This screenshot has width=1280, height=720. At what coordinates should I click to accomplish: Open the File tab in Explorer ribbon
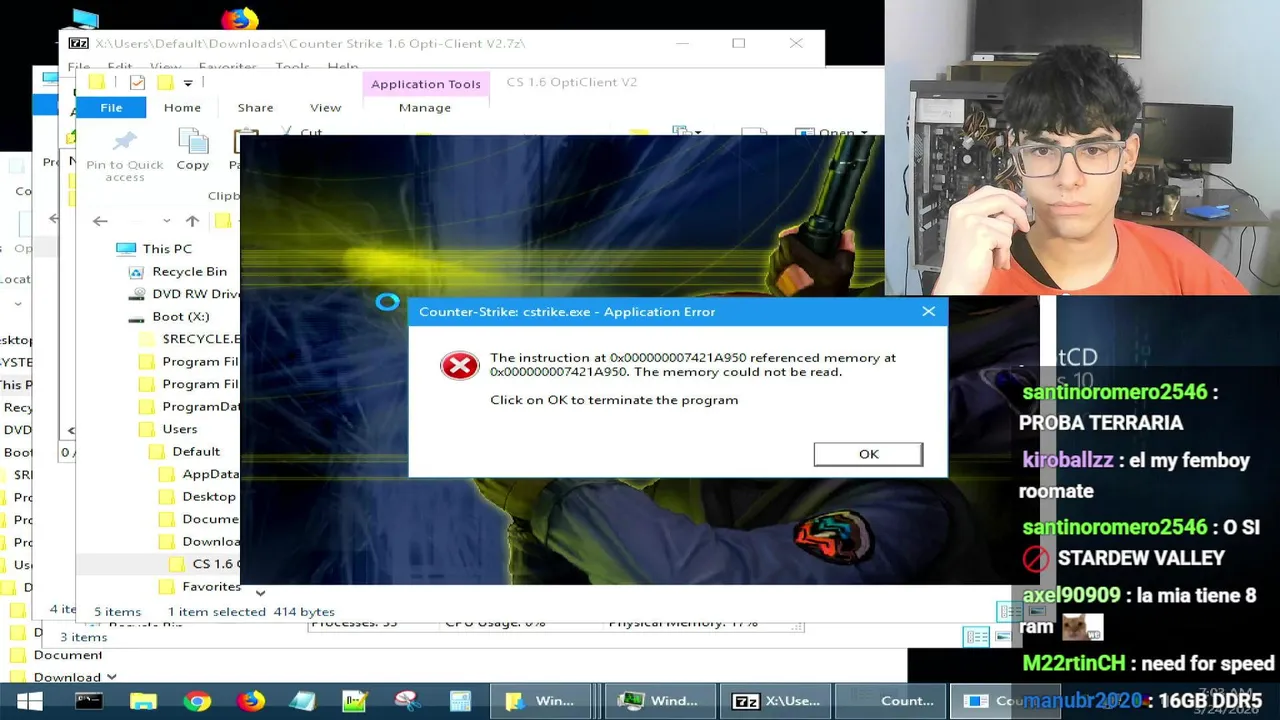111,107
